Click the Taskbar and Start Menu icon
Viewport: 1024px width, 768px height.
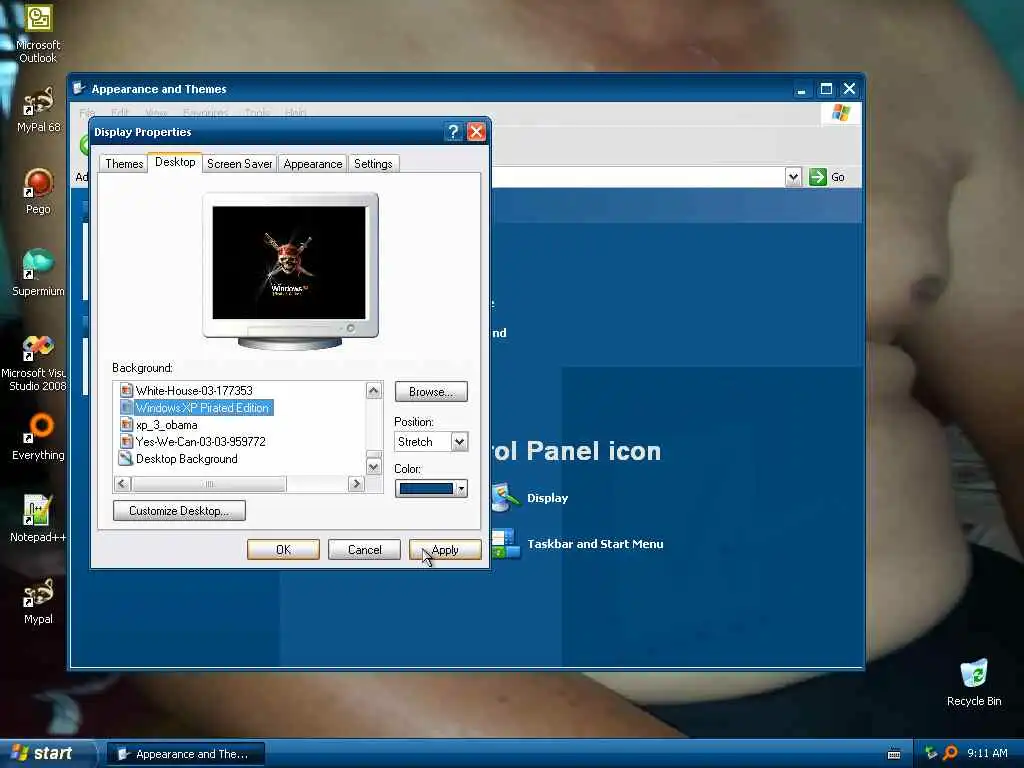[x=505, y=543]
